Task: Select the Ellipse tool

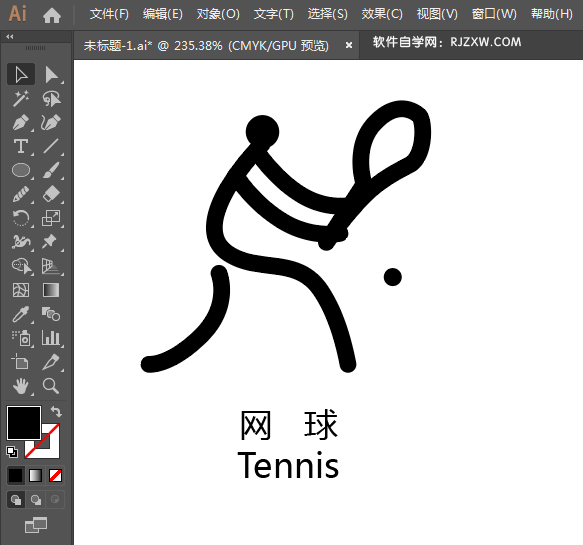Action: point(21,171)
